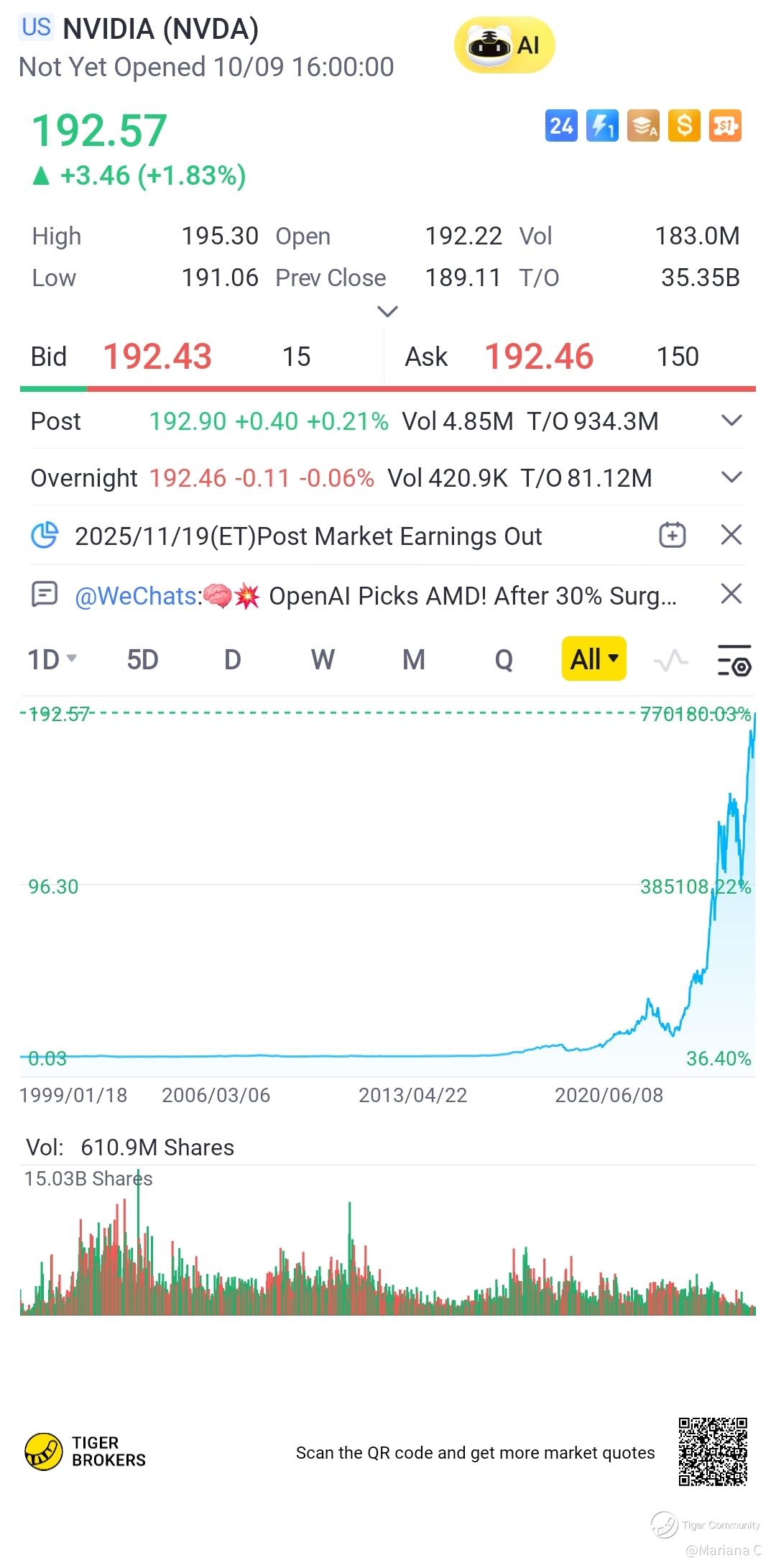Tap the orange dollar sign icon
The width and height of the screenshot is (776, 1568).
[x=684, y=127]
